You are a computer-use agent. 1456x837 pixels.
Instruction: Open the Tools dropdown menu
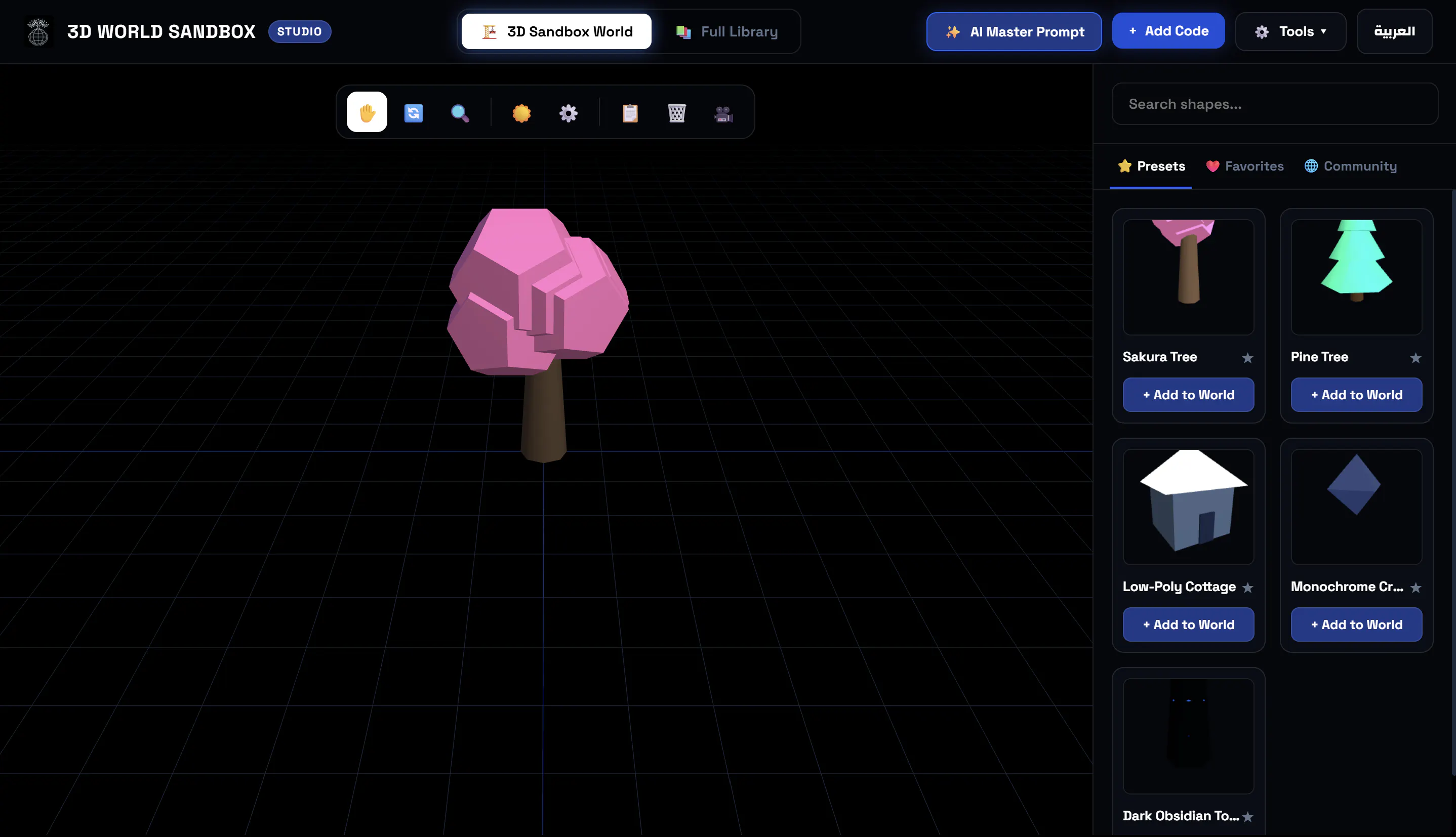(x=1290, y=31)
